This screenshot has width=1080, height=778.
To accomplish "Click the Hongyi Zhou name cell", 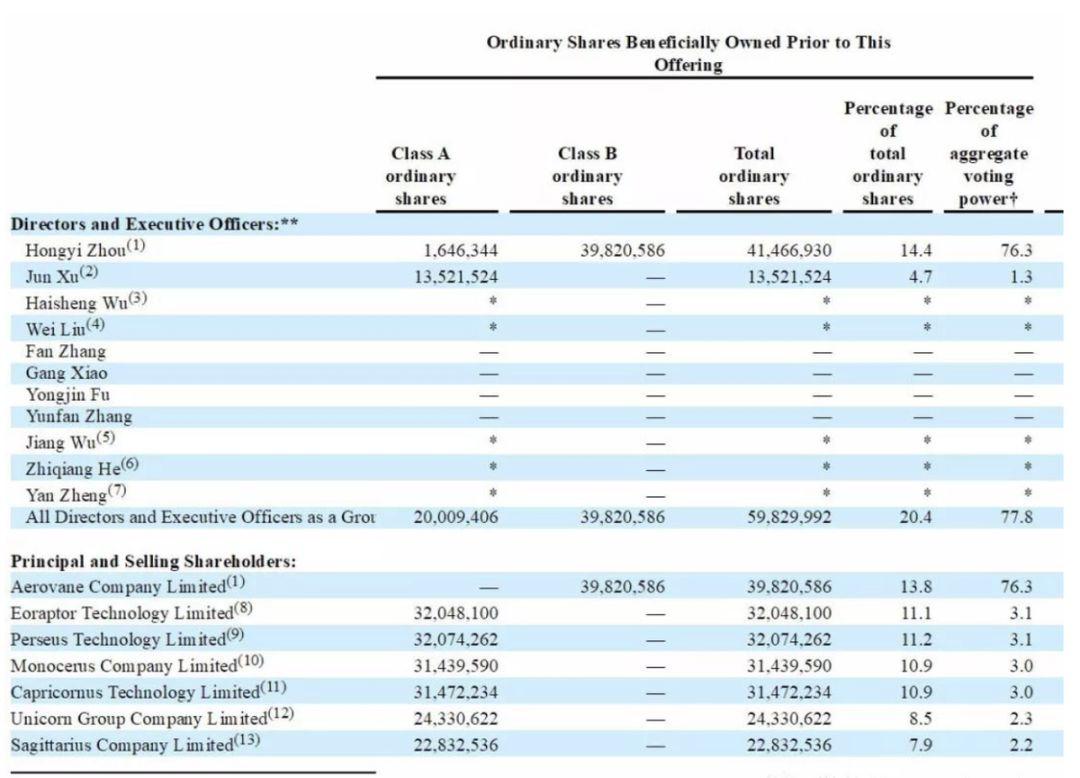I will tap(85, 249).
